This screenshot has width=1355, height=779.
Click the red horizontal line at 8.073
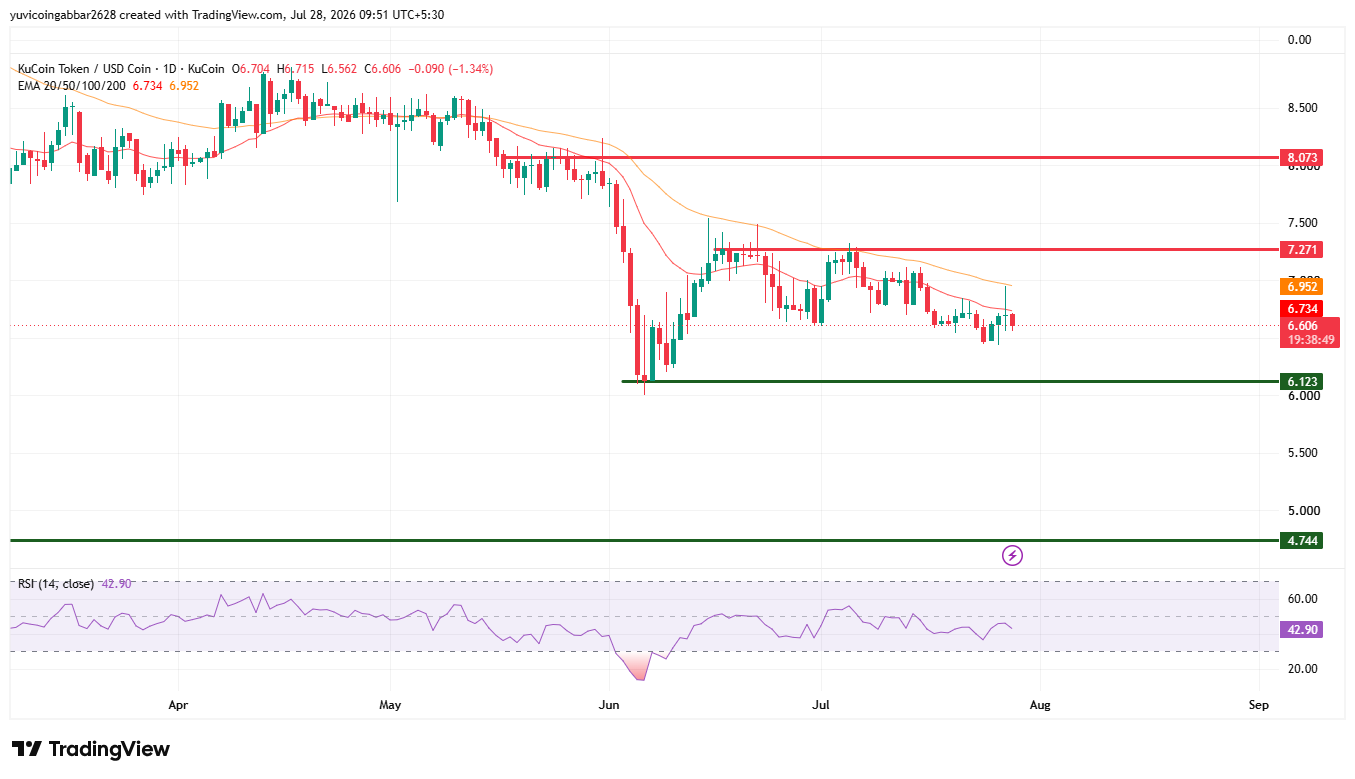click(x=890, y=158)
